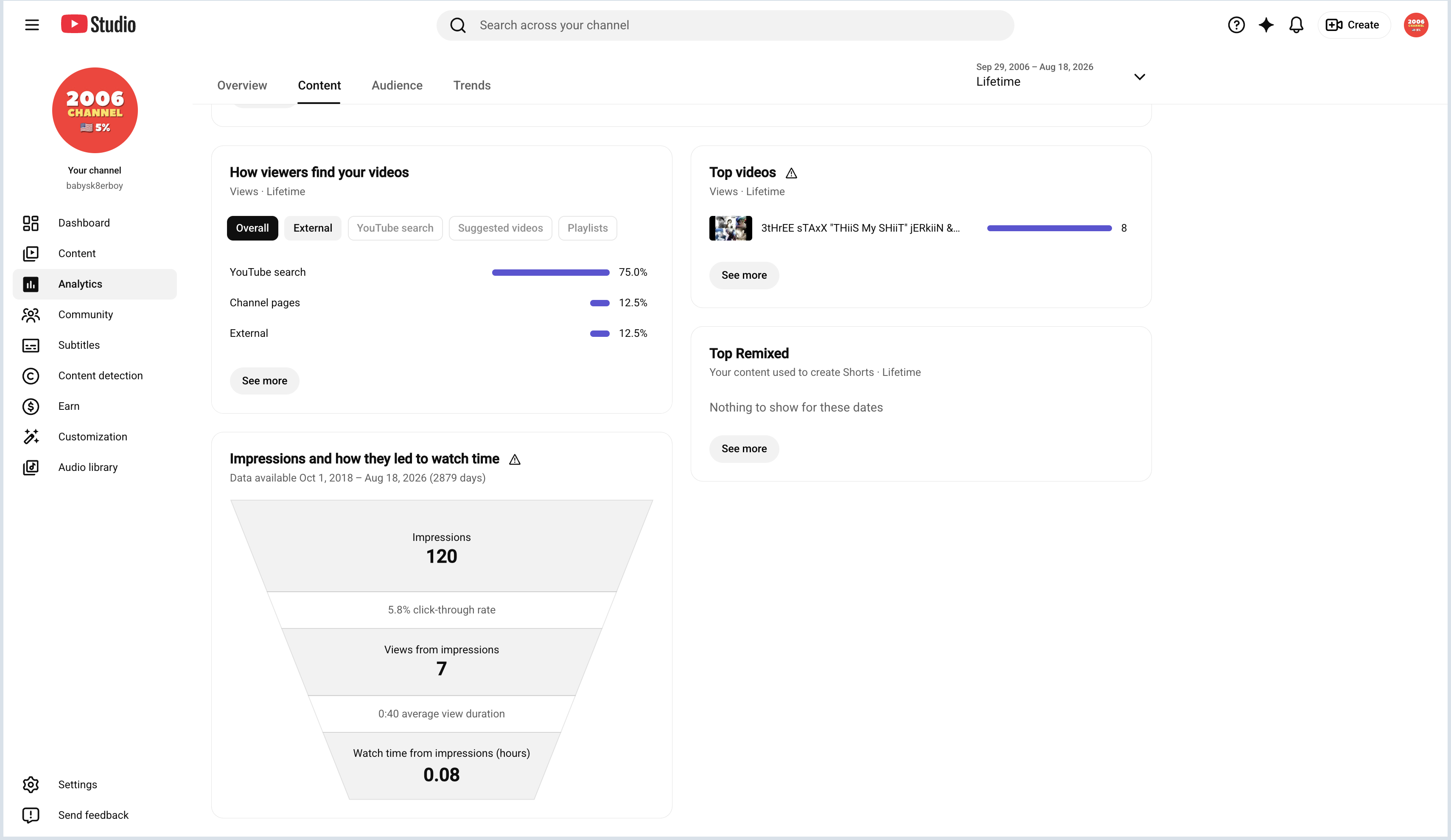Open the 3tHrEE sTAxX video title
1451x840 pixels.
(x=860, y=228)
